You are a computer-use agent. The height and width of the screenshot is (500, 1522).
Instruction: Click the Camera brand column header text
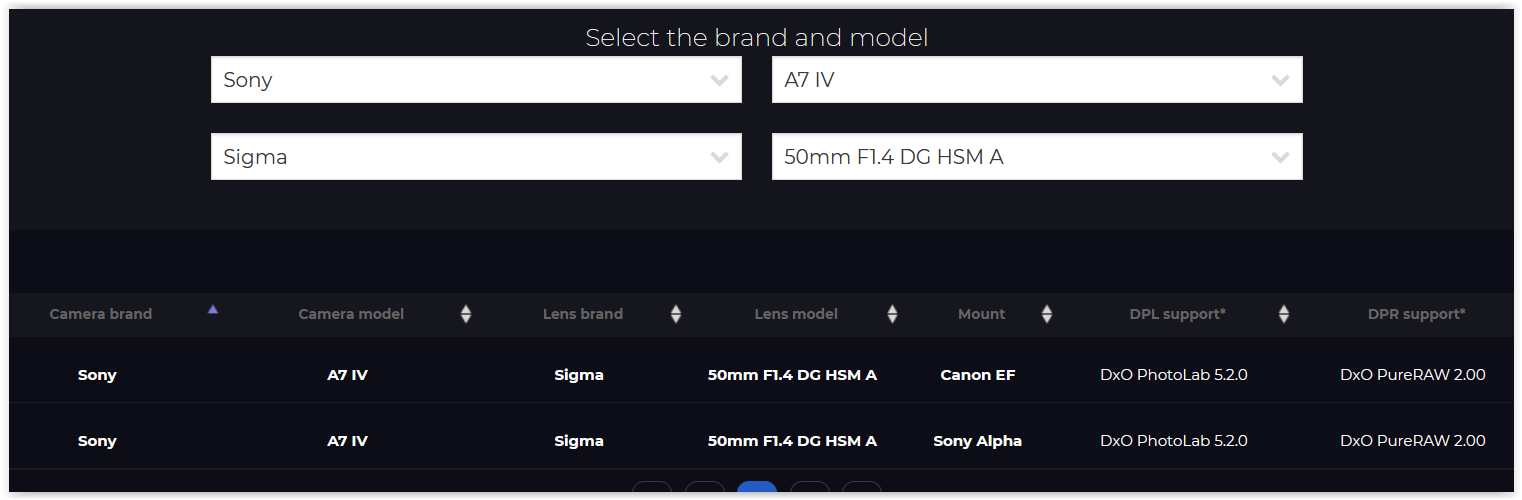pyautogui.click(x=101, y=314)
